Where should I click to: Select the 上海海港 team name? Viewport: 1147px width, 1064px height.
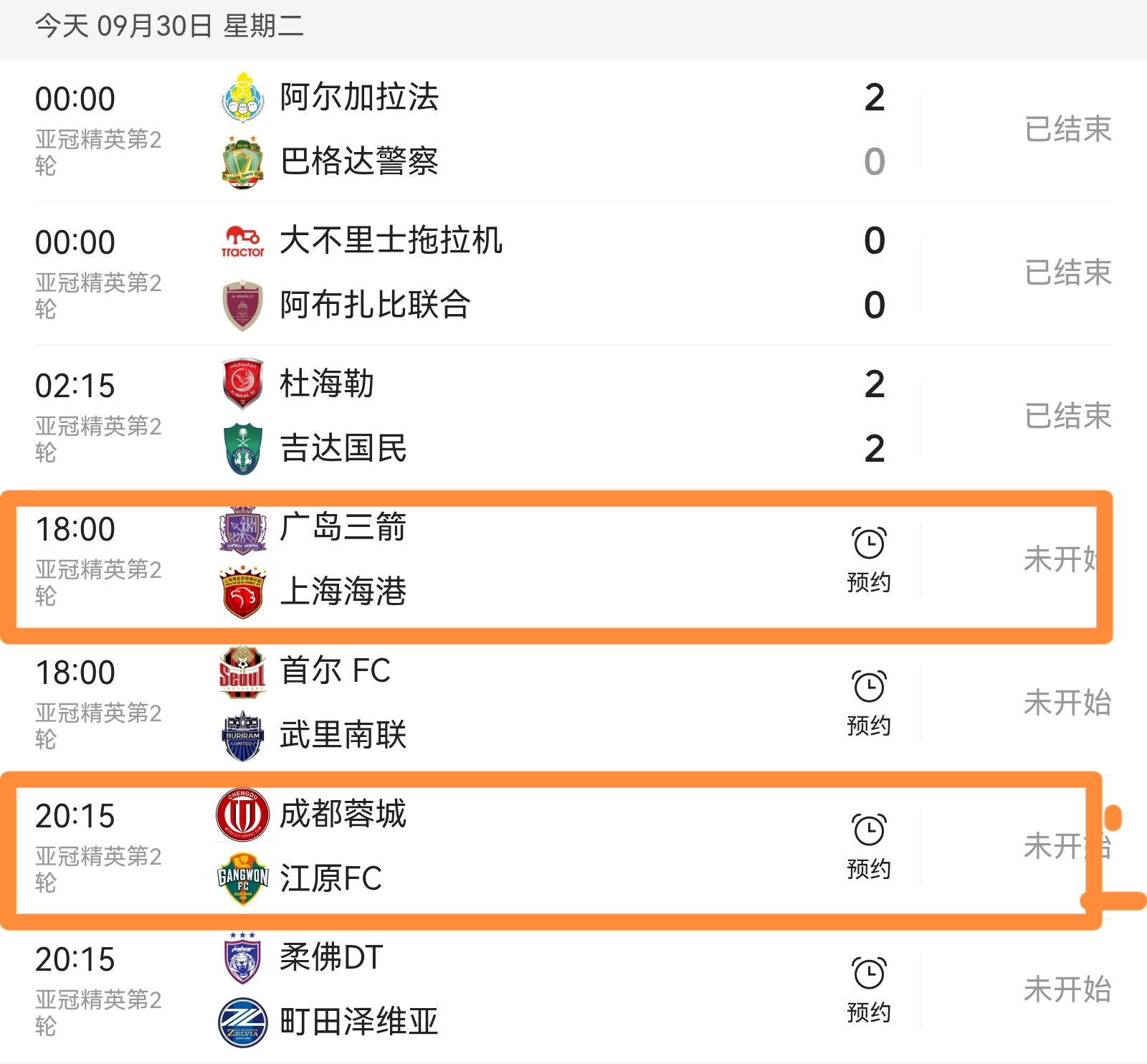tap(343, 592)
